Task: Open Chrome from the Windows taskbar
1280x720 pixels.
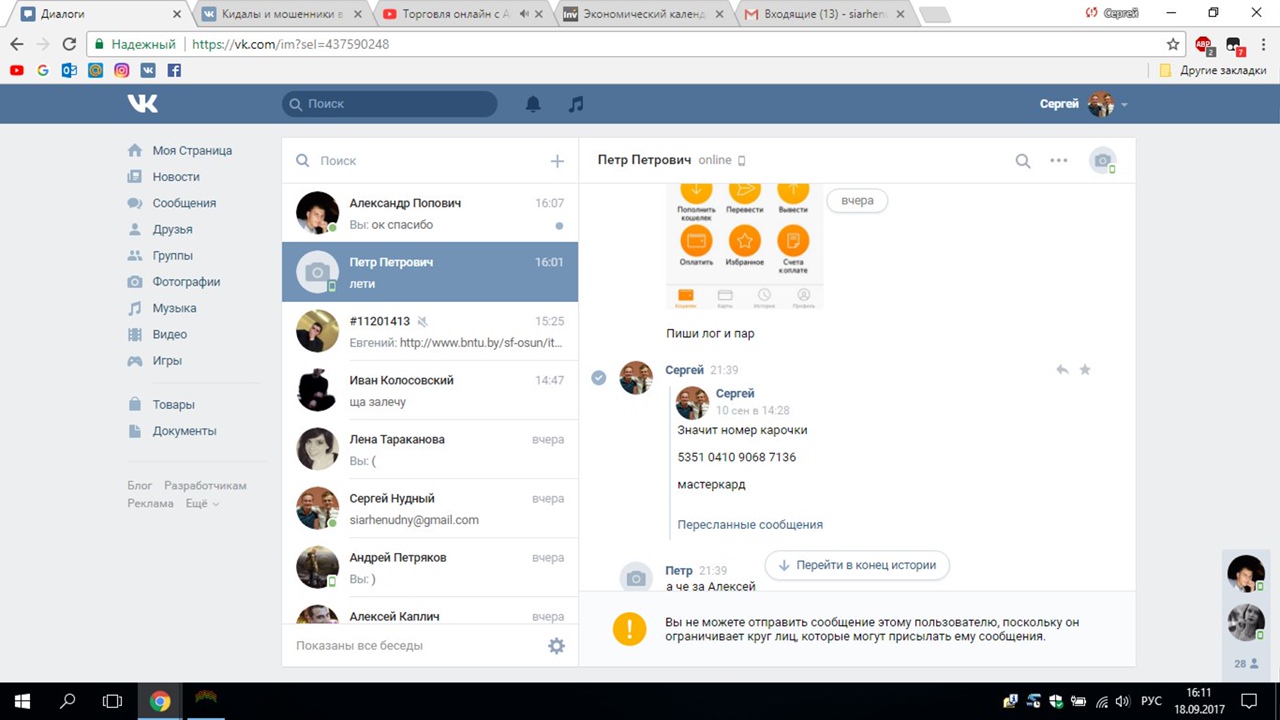Action: (x=160, y=701)
